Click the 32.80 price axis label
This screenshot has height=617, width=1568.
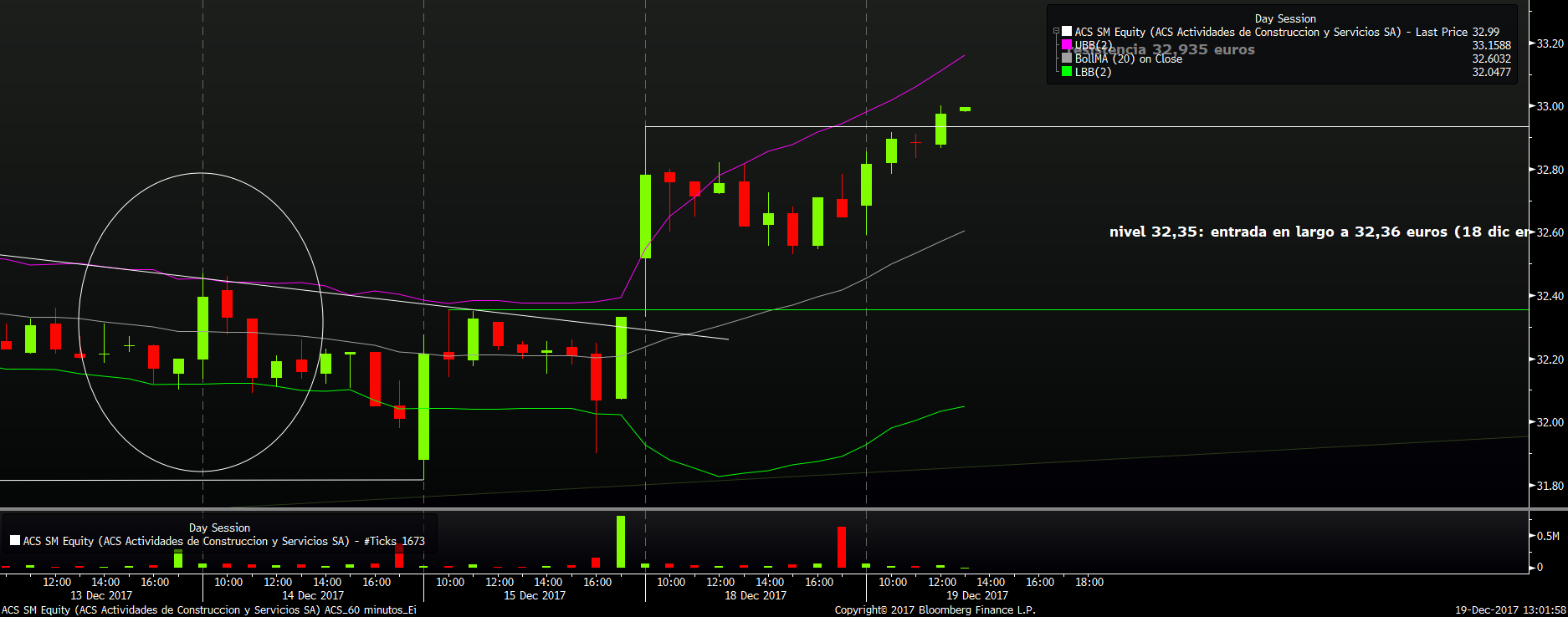coord(1550,170)
